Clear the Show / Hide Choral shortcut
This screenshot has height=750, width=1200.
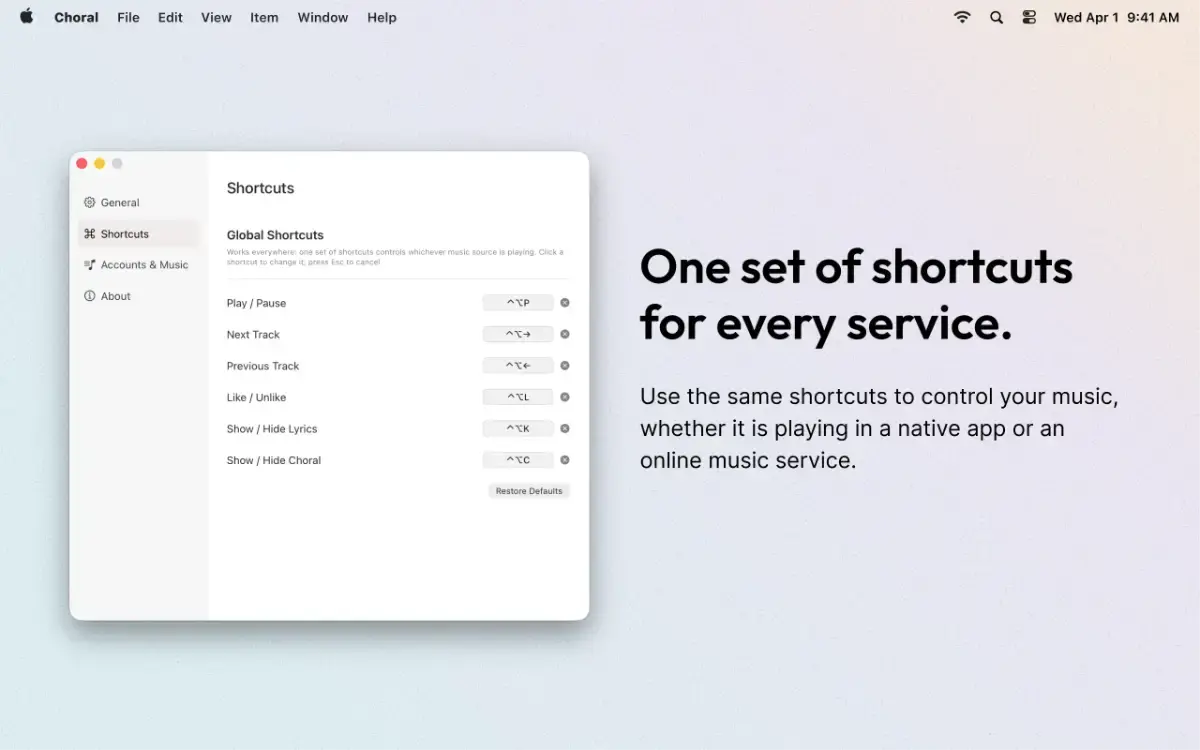[565, 460]
